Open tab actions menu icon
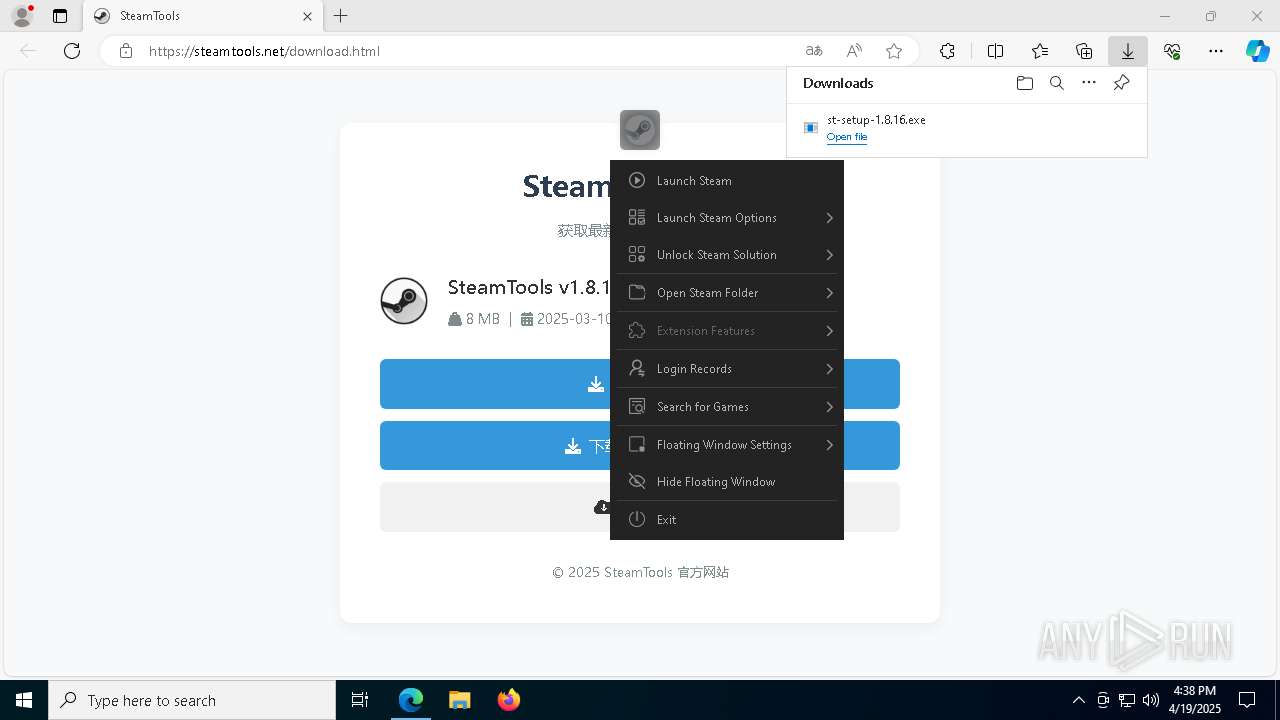Screen dimensions: 1280x720 click(x=60, y=16)
